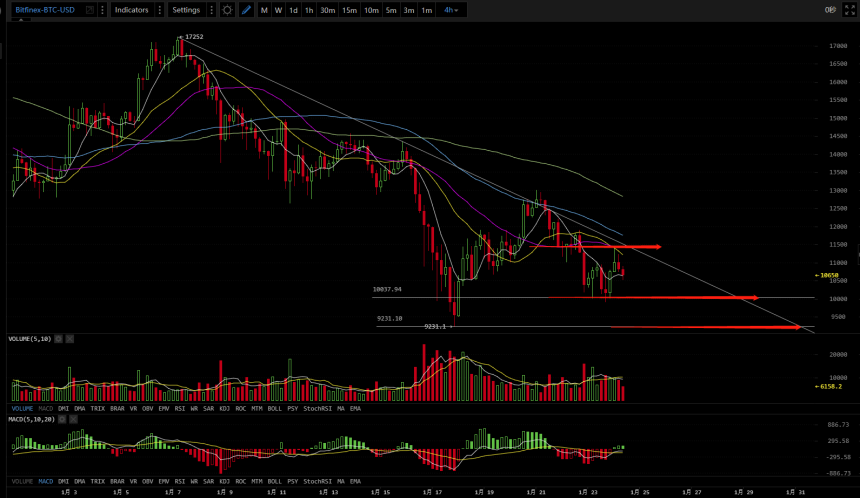Click three-dot handle right of Settings button
Screen dimensions: 860x498
click(209, 10)
